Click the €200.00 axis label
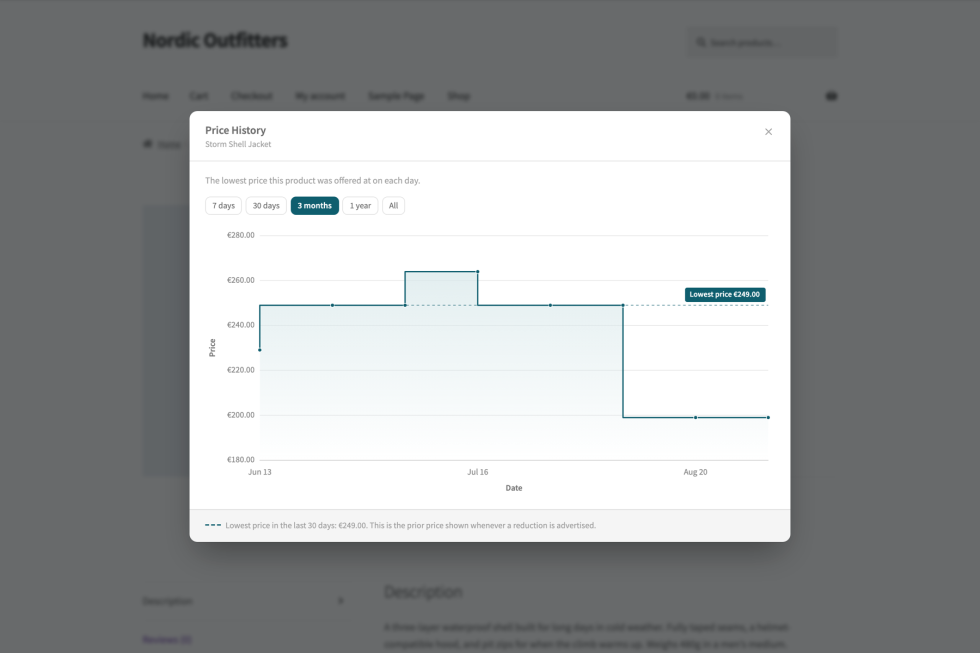 (x=241, y=415)
